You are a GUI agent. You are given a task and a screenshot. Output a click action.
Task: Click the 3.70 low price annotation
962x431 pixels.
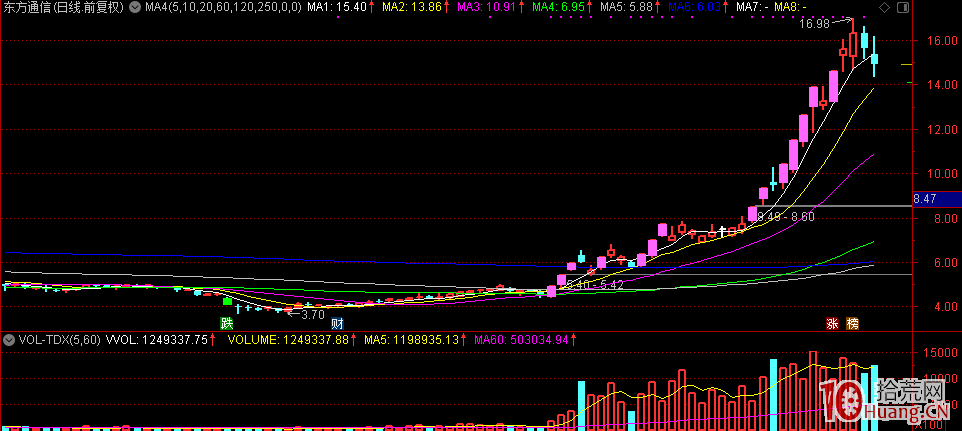coord(314,315)
